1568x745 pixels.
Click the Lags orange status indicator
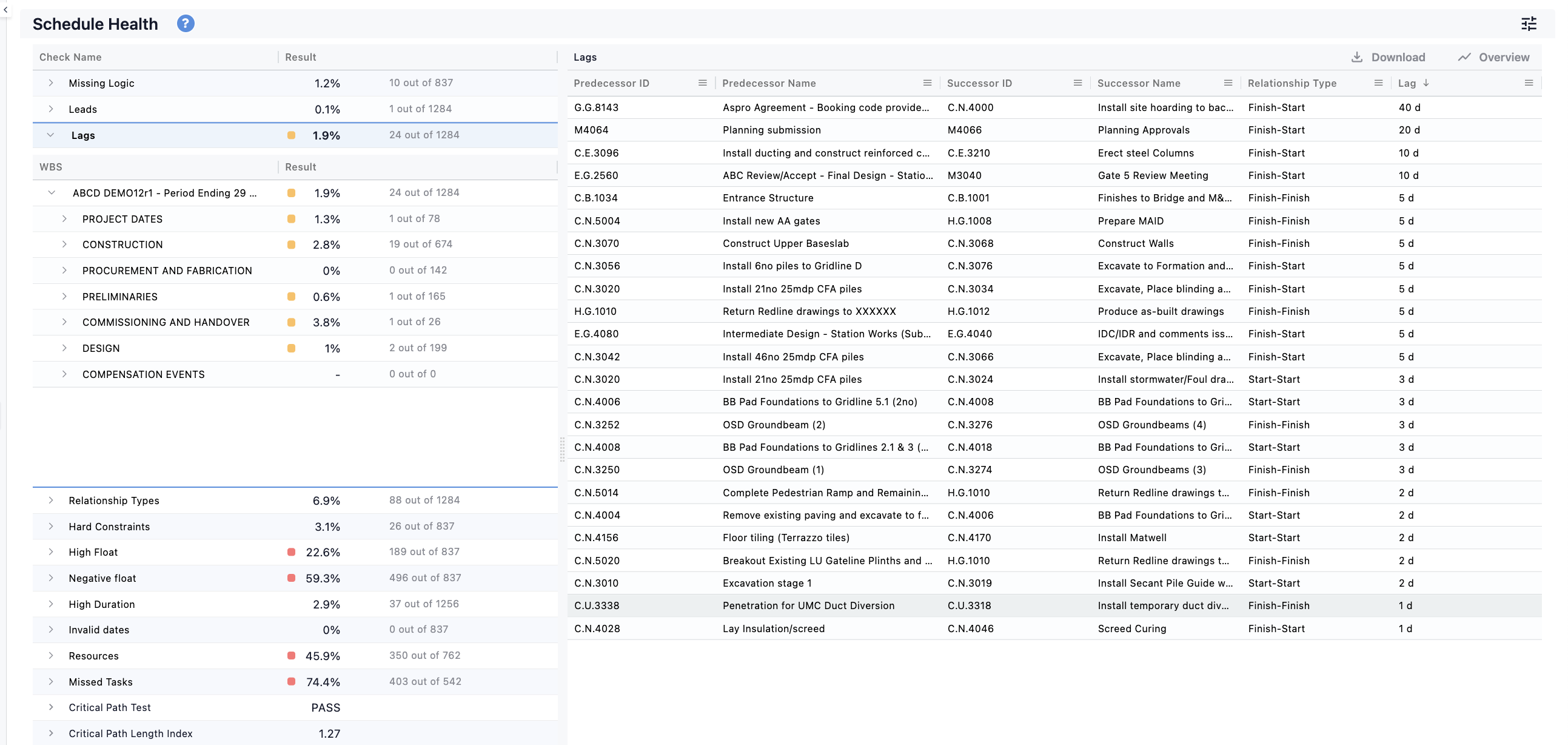[292, 135]
